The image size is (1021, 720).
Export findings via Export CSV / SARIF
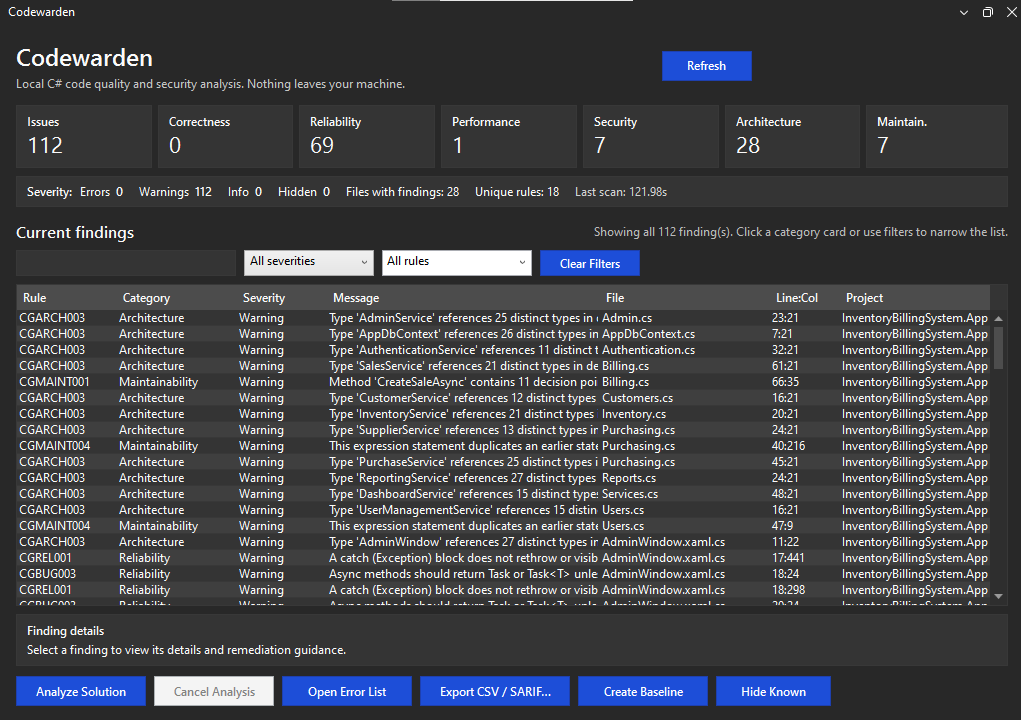(x=495, y=691)
